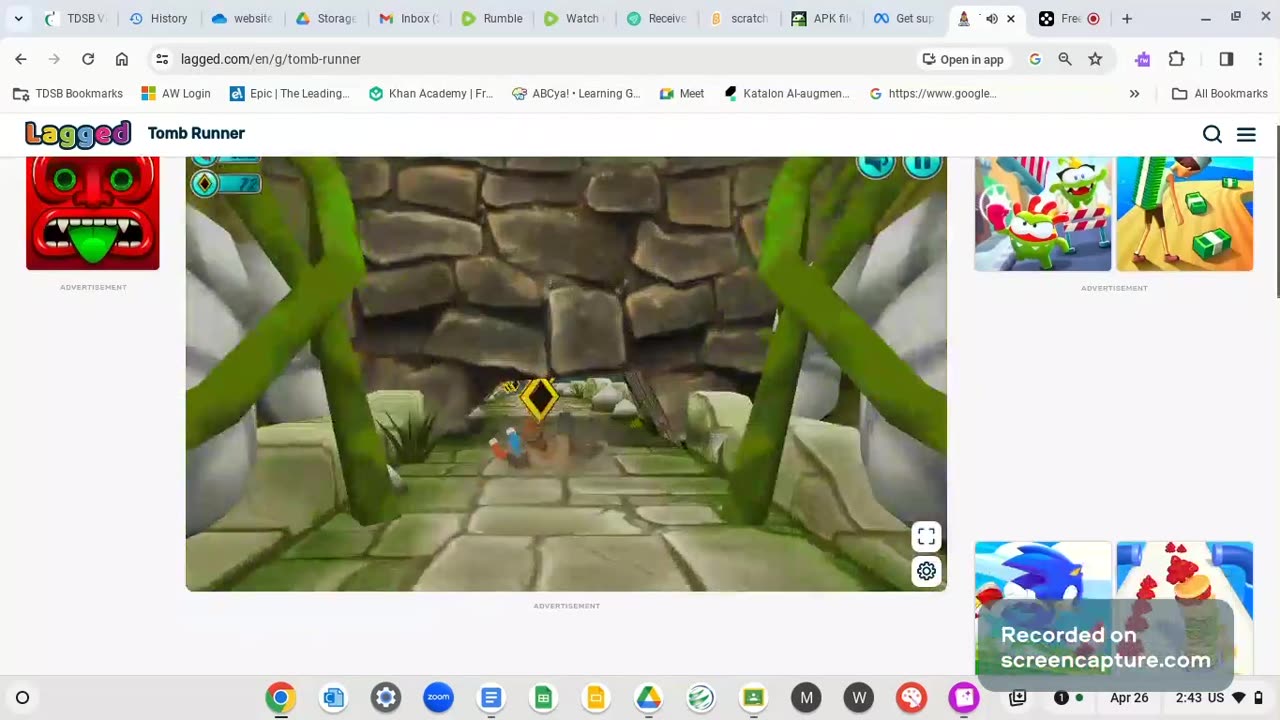The width and height of the screenshot is (1280, 720).
Task: Open the Chrome three-dot menu
Action: 1260,59
